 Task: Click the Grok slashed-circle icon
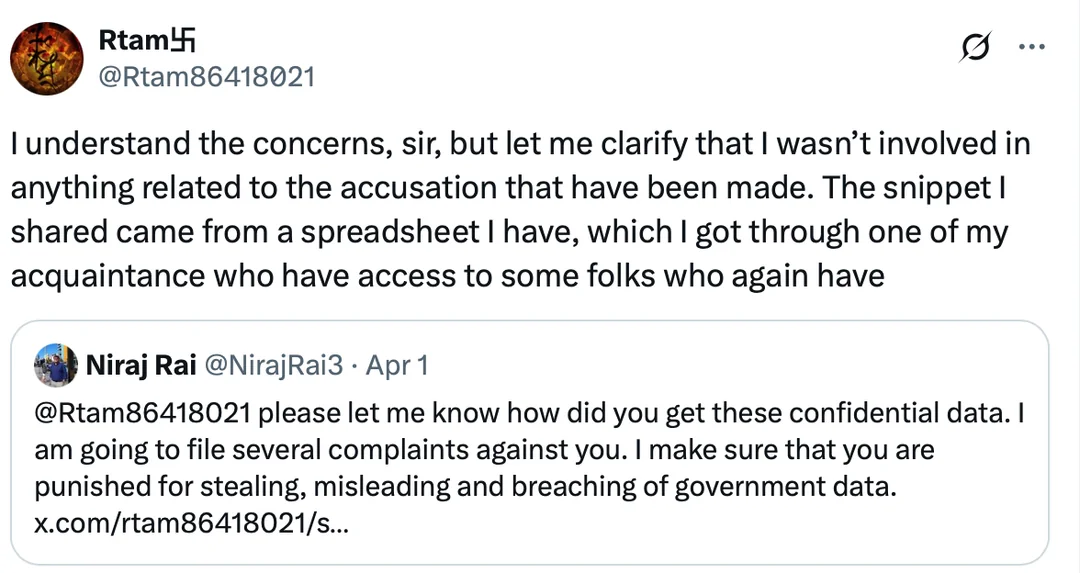click(x=975, y=47)
